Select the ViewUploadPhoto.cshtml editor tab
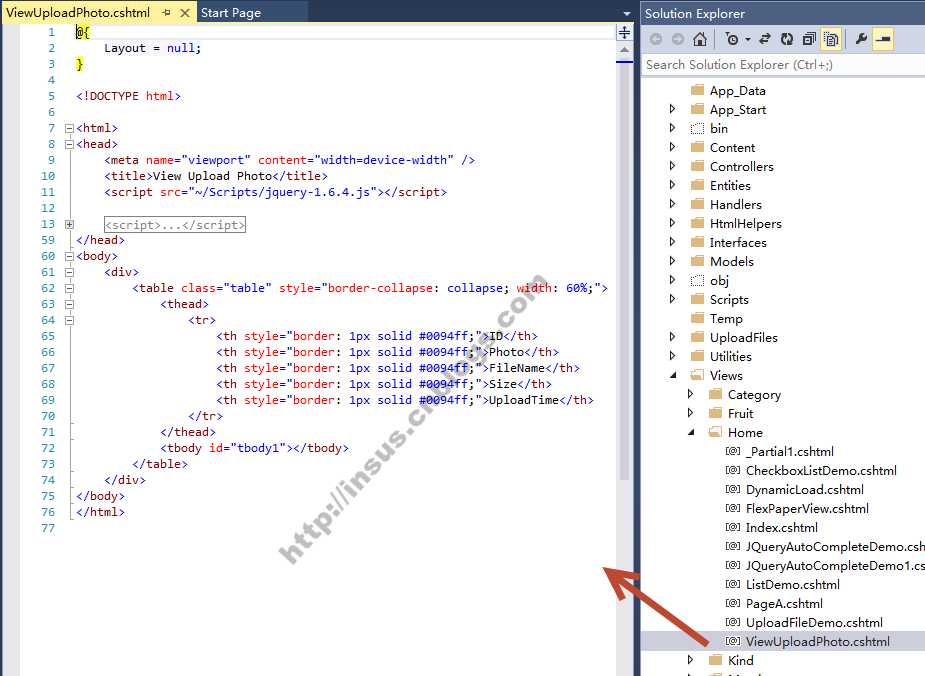925x676 pixels. [78, 12]
